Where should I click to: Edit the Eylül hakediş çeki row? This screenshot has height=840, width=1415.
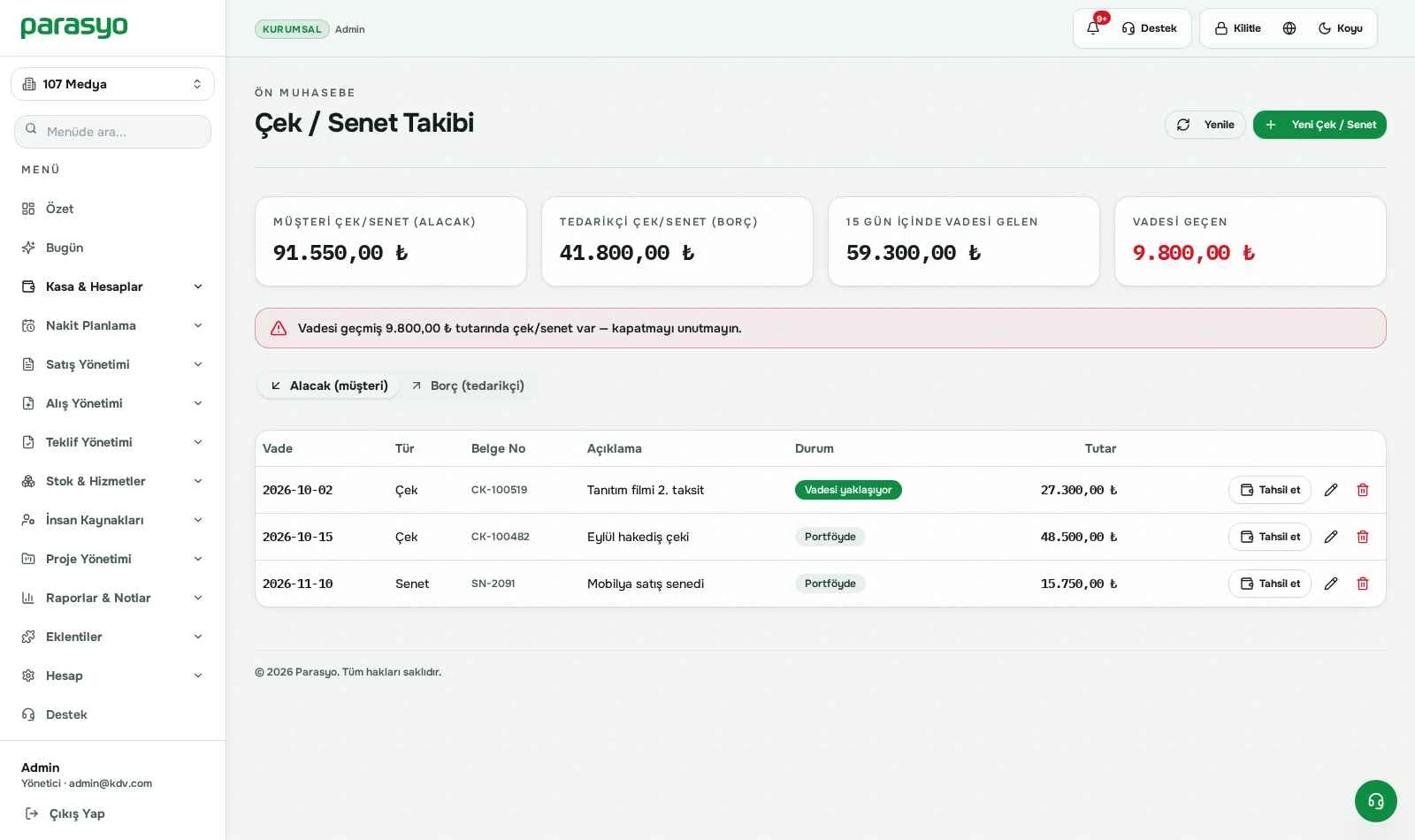coord(1331,537)
